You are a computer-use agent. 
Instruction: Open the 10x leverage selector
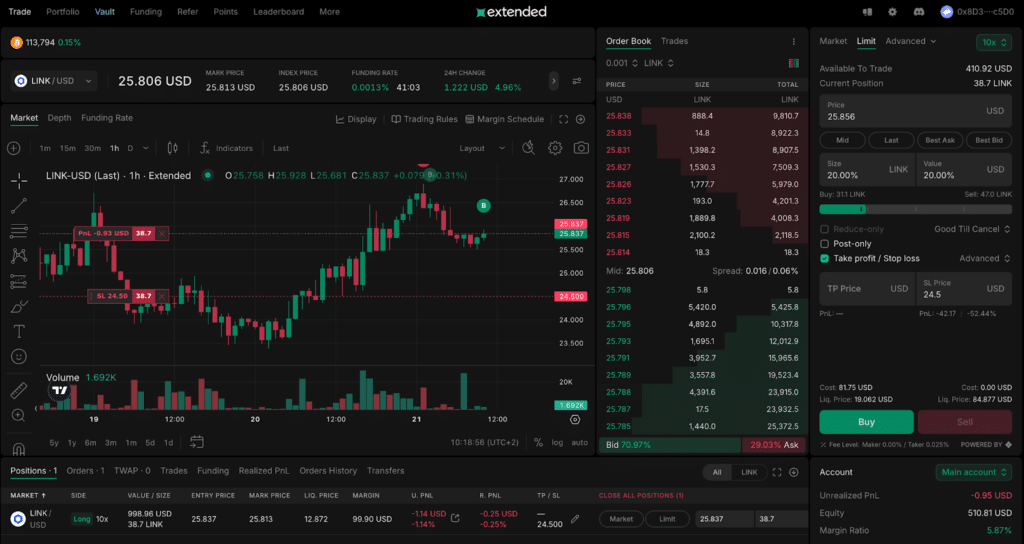(x=994, y=42)
